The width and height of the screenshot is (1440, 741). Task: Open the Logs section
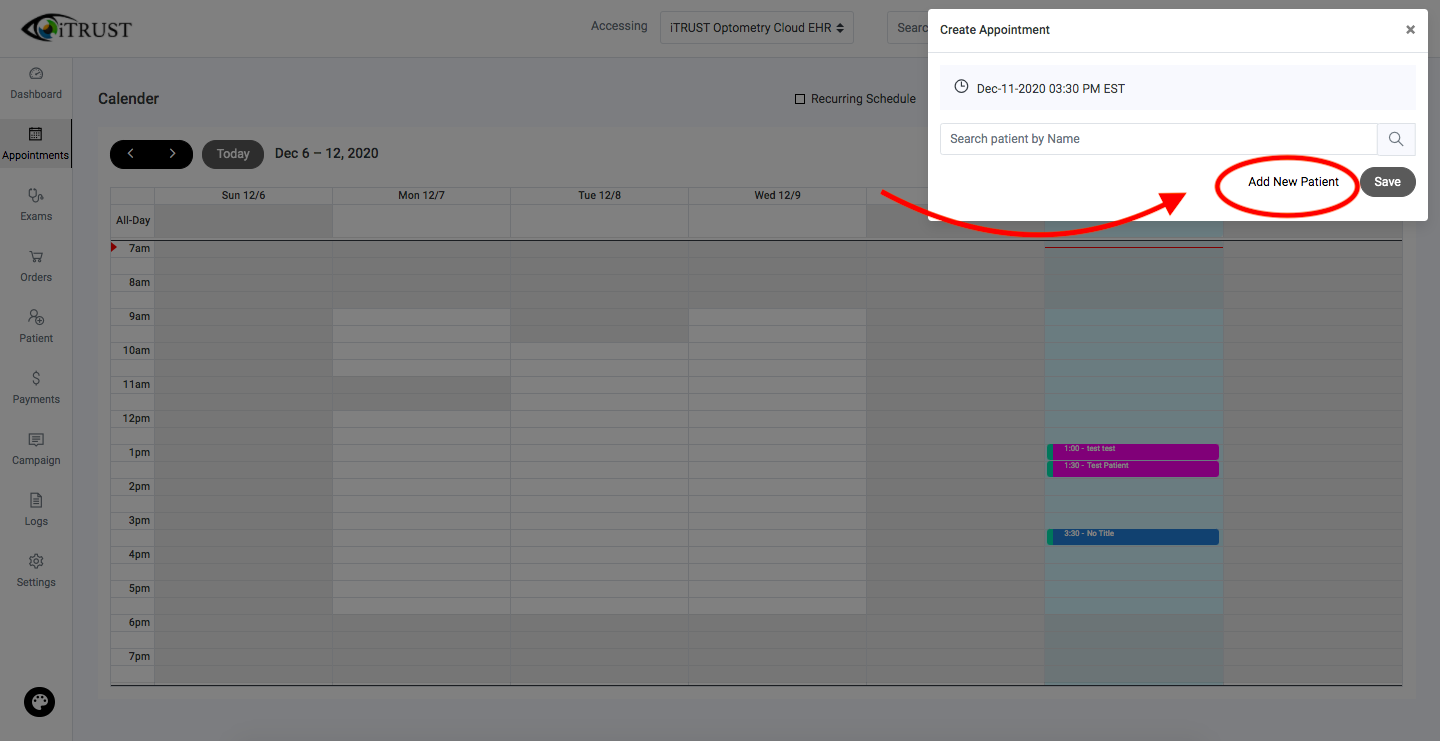36,511
